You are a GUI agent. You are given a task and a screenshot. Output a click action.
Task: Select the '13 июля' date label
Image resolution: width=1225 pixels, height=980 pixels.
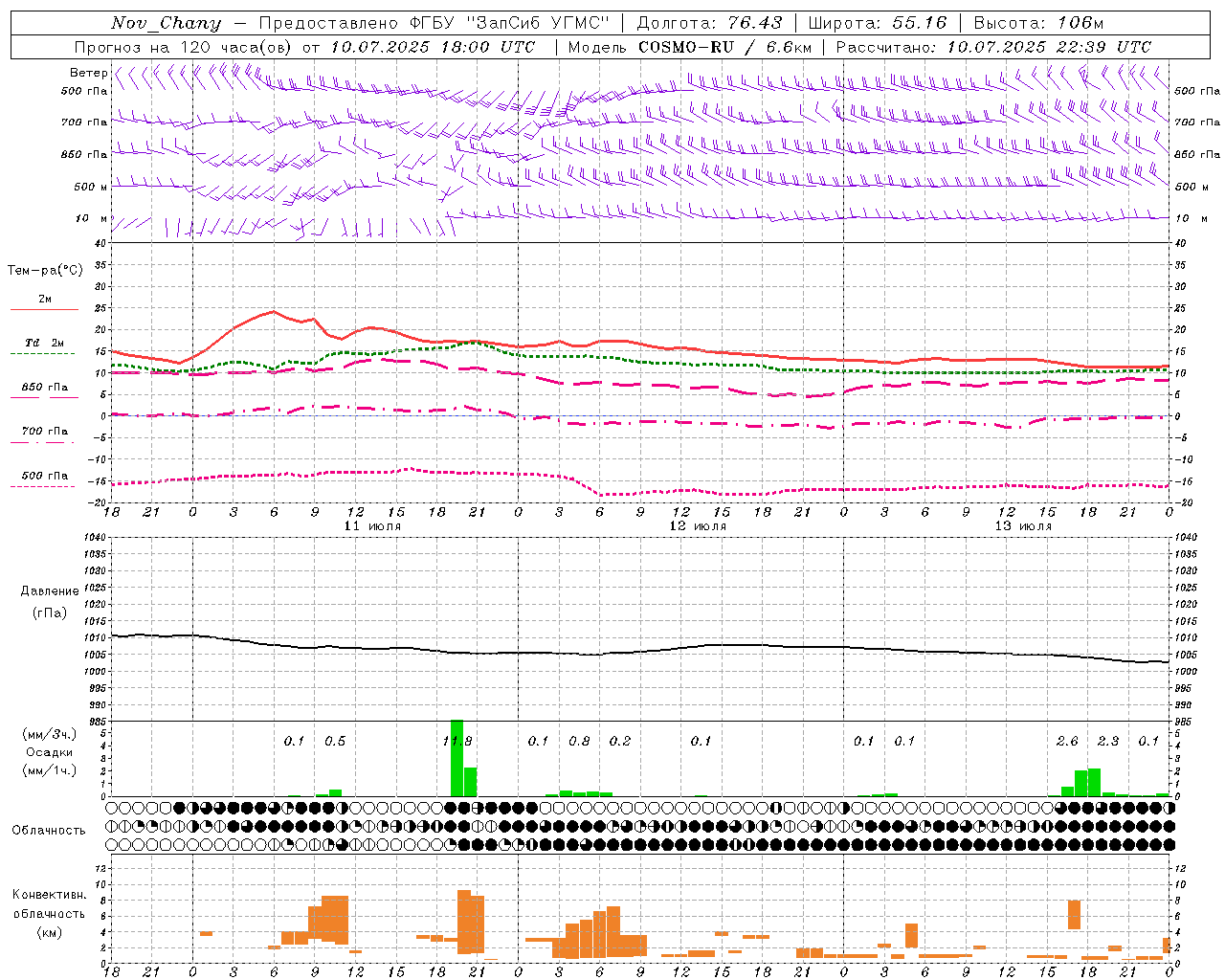tap(1023, 526)
